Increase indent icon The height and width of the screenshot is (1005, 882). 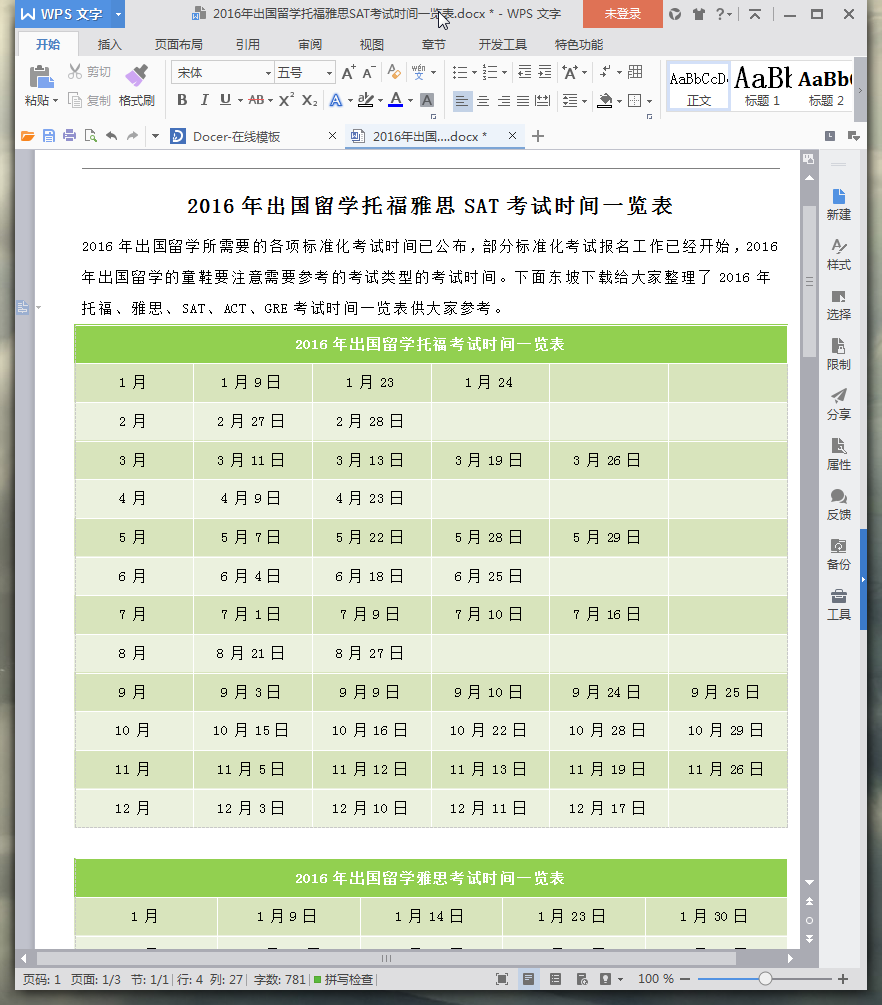[x=544, y=72]
